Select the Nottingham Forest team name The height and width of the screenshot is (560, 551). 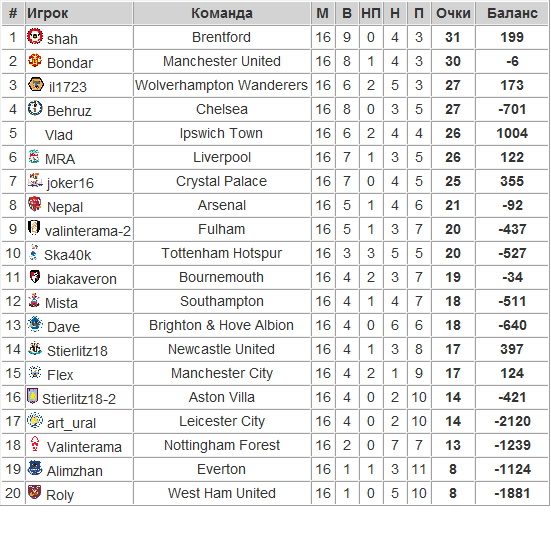tap(222, 445)
